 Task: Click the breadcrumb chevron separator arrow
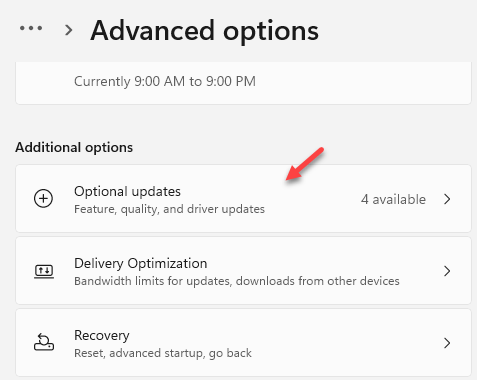[x=69, y=30]
